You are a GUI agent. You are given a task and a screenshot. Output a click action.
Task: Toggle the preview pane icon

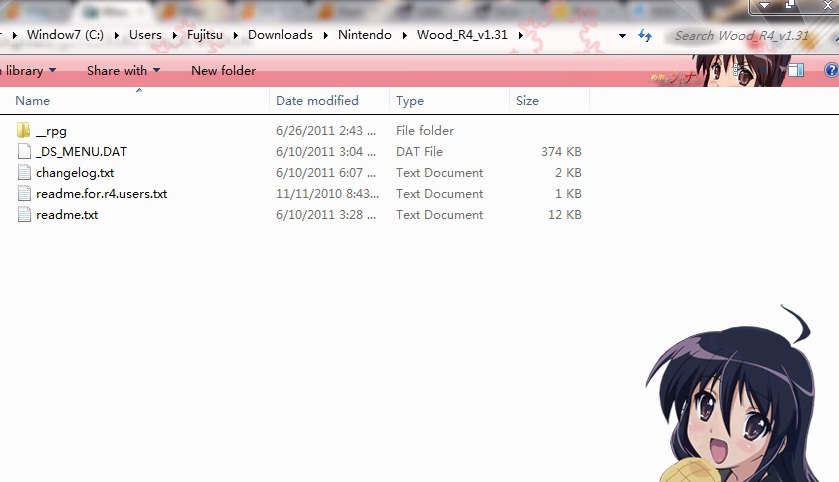point(796,70)
